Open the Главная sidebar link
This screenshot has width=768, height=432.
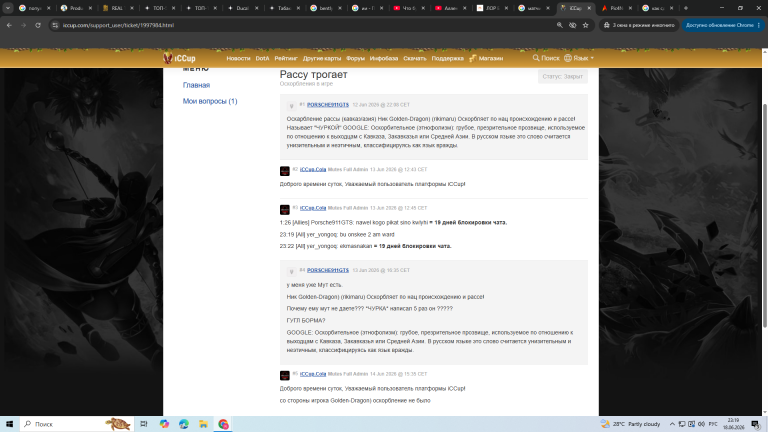point(196,85)
